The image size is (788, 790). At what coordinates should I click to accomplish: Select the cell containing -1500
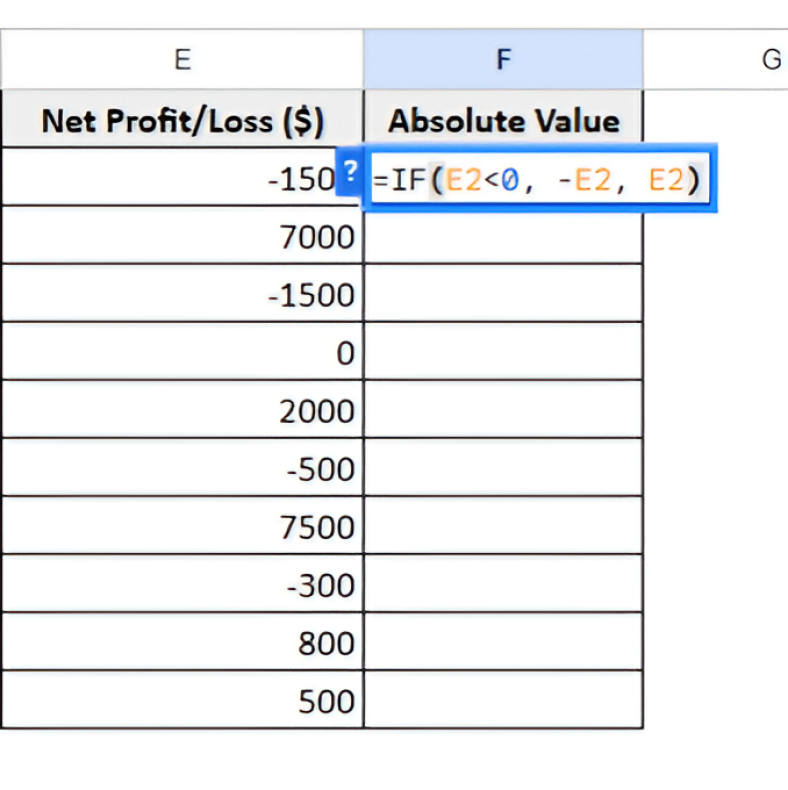pyautogui.click(x=182, y=295)
